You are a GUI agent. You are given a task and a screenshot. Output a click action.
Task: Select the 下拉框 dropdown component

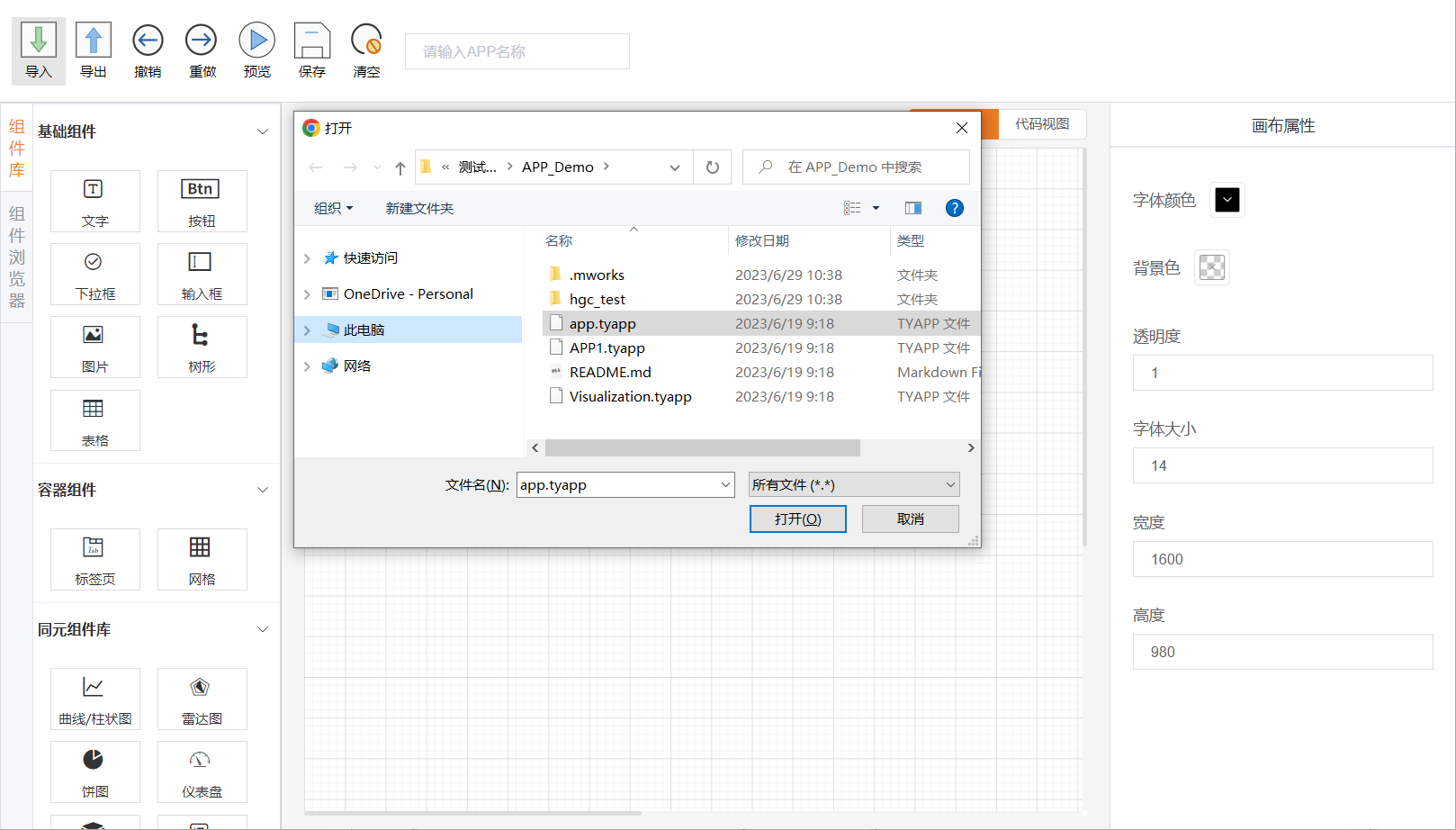tap(95, 275)
